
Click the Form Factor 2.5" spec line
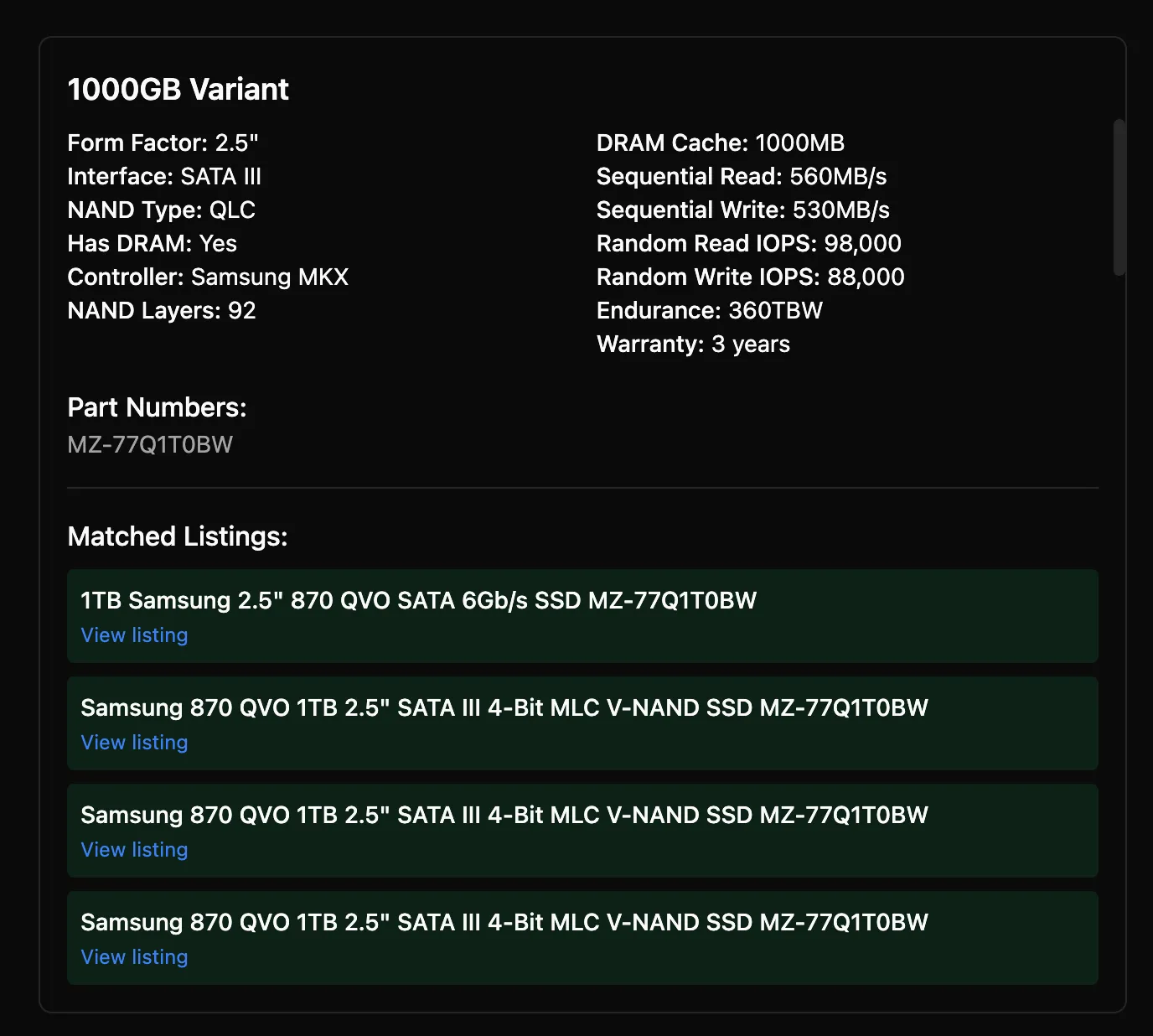163,142
